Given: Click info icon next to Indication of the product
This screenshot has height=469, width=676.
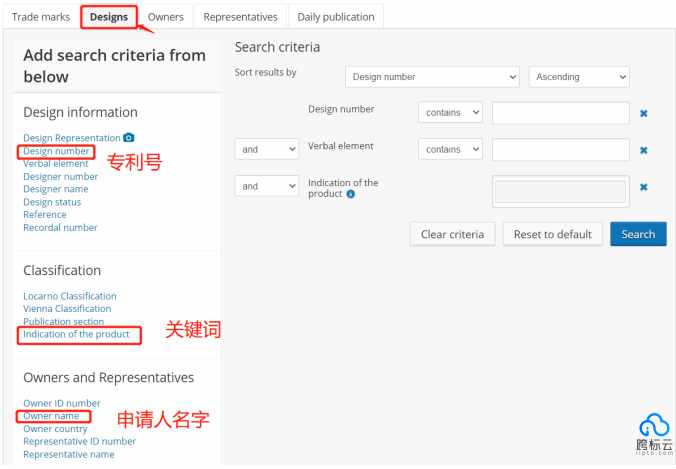Looking at the screenshot, I should pyautogui.click(x=351, y=194).
